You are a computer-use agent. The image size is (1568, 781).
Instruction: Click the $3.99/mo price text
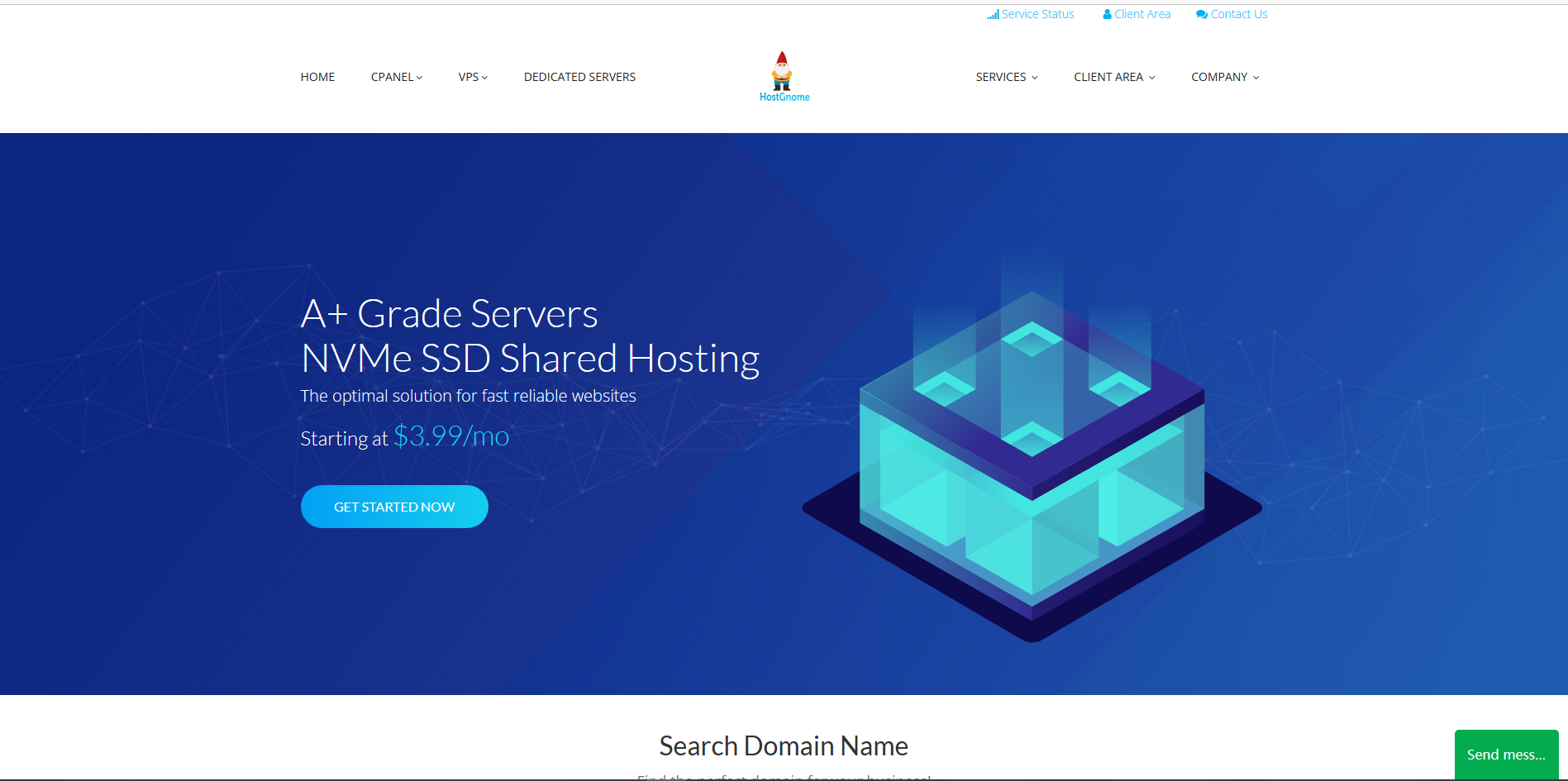[451, 436]
